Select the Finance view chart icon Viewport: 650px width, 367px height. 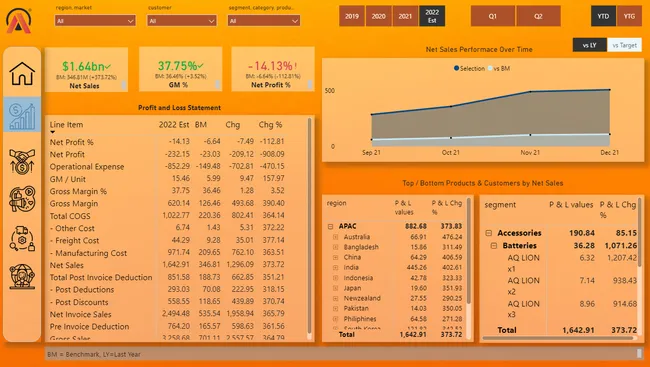tap(22, 115)
